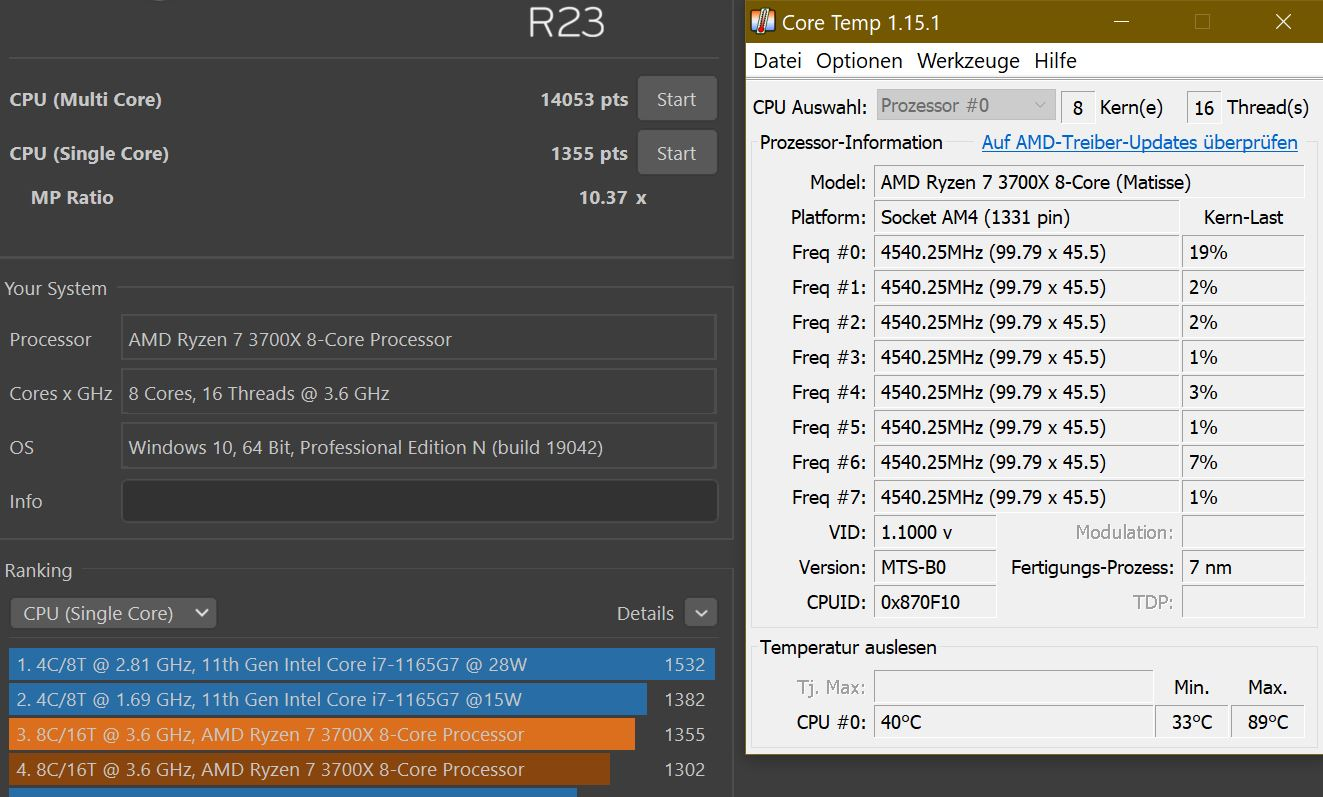Viewport: 1323px width, 797px height.
Task: Click Freq #0 load value 19%
Action: tap(1243, 252)
